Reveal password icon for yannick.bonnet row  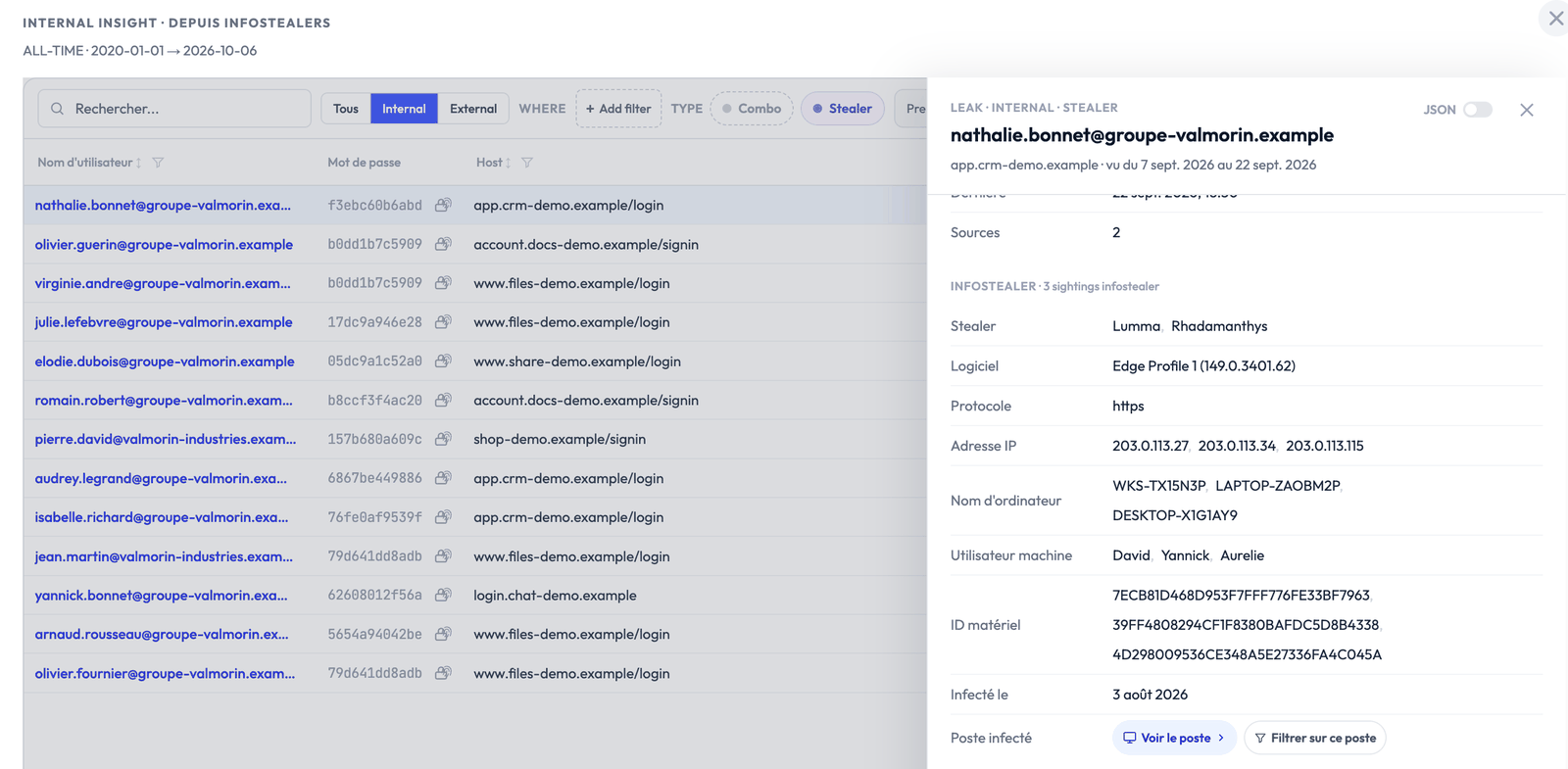pyautogui.click(x=443, y=595)
